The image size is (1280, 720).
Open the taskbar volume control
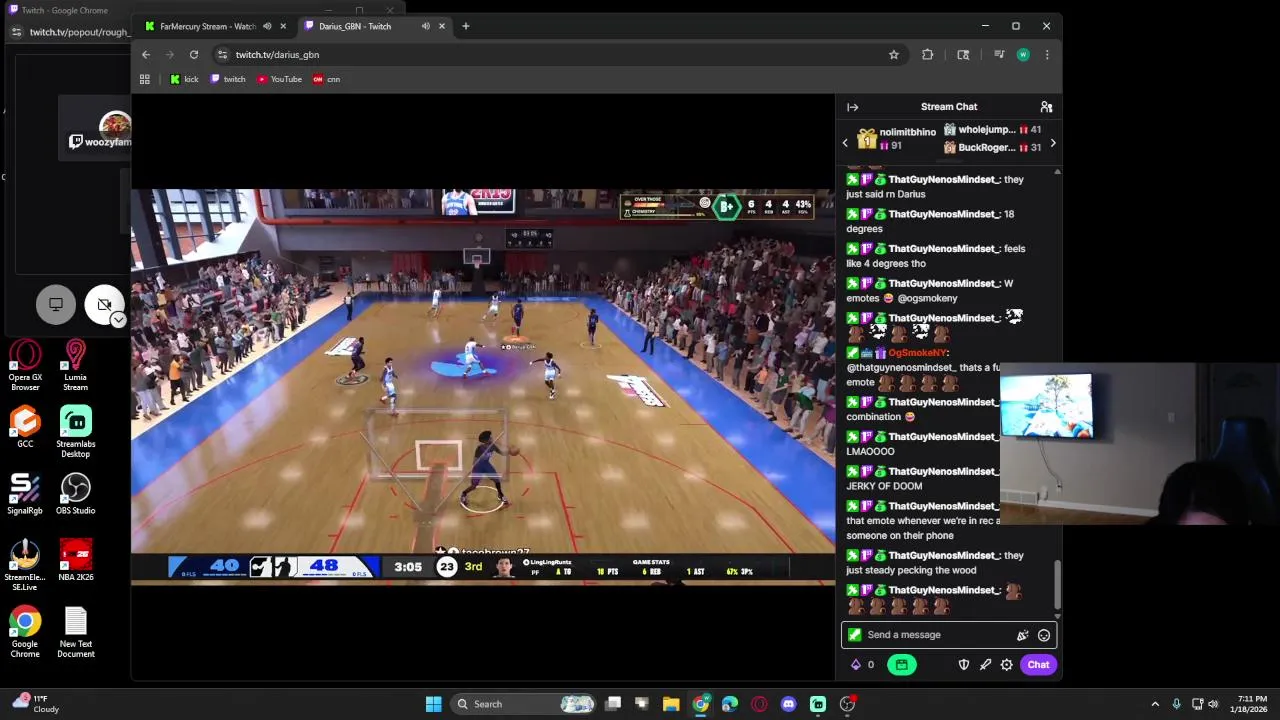pyautogui.click(x=1213, y=704)
